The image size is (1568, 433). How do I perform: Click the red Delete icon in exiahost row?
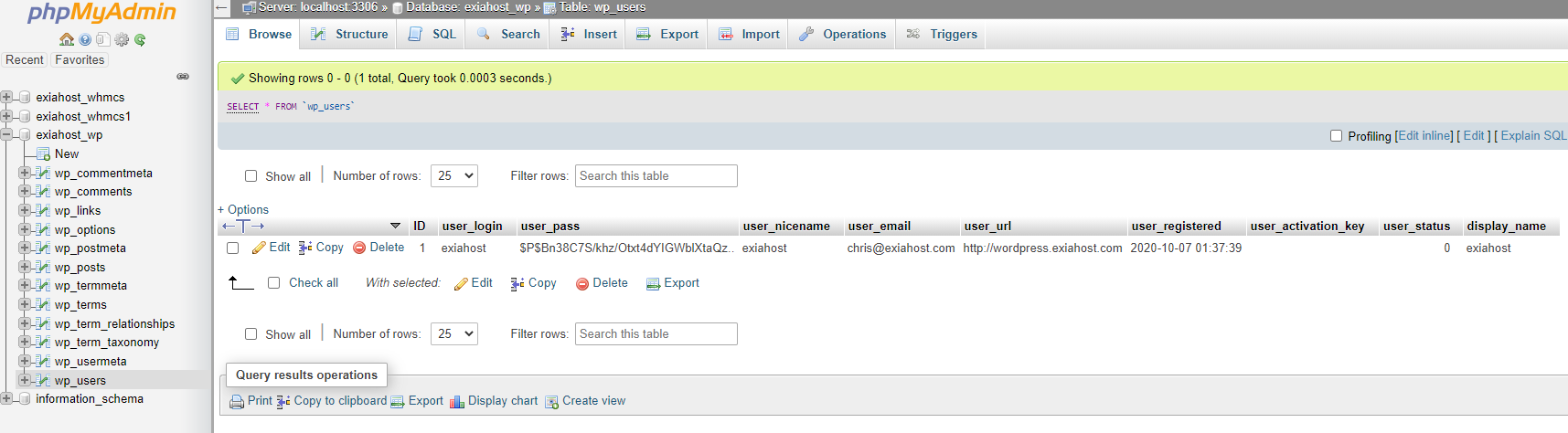coord(359,248)
